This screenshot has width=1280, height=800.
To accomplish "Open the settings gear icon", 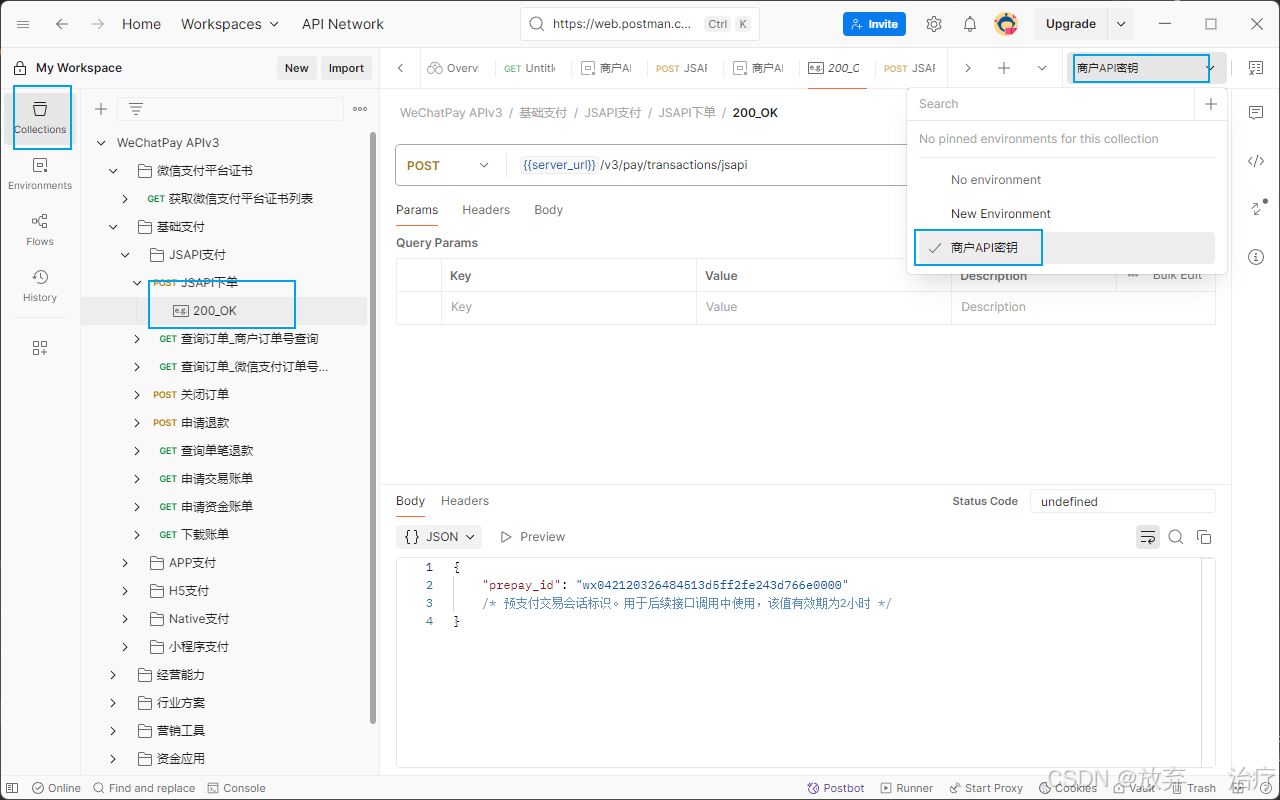I will click(x=934, y=24).
